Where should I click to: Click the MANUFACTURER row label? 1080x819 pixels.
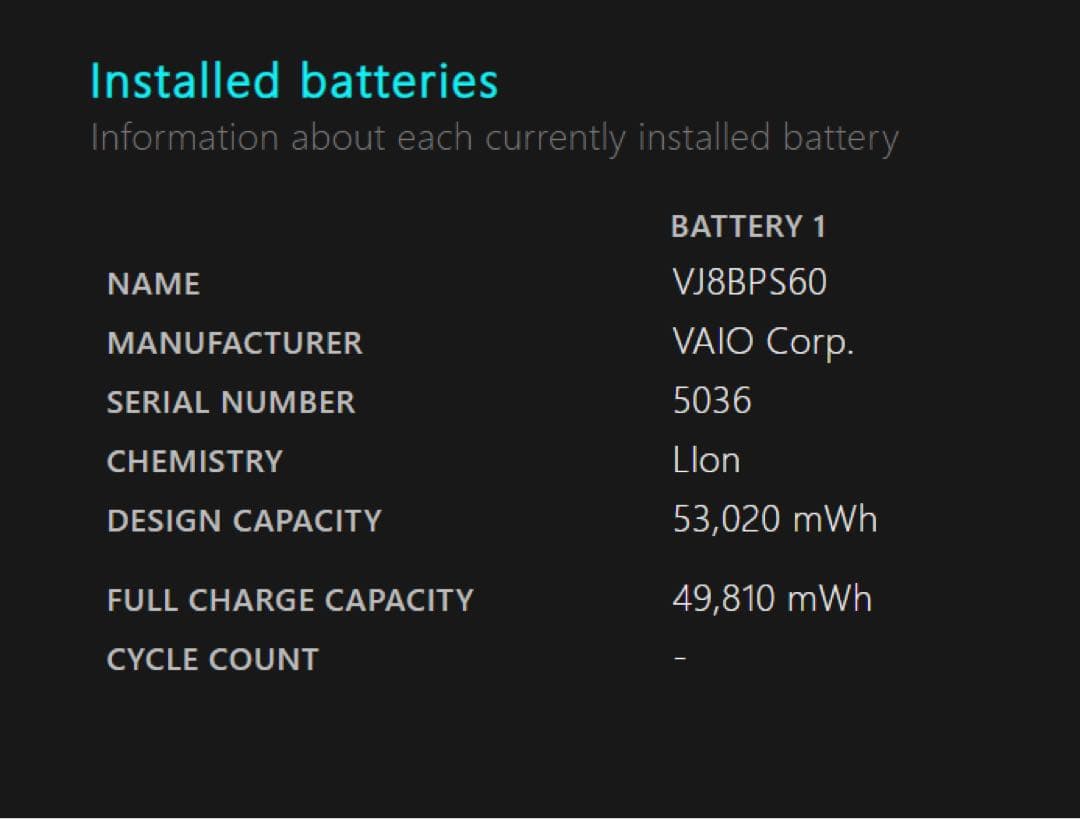click(x=235, y=344)
